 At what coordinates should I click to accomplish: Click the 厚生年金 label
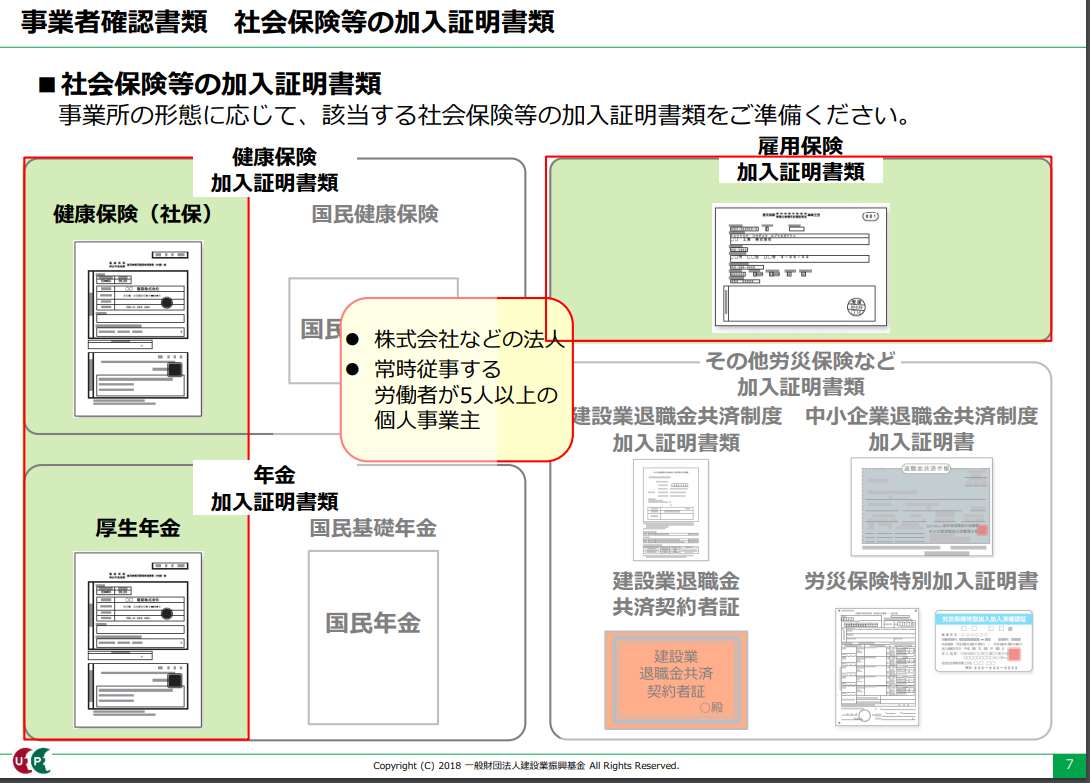pos(138,528)
